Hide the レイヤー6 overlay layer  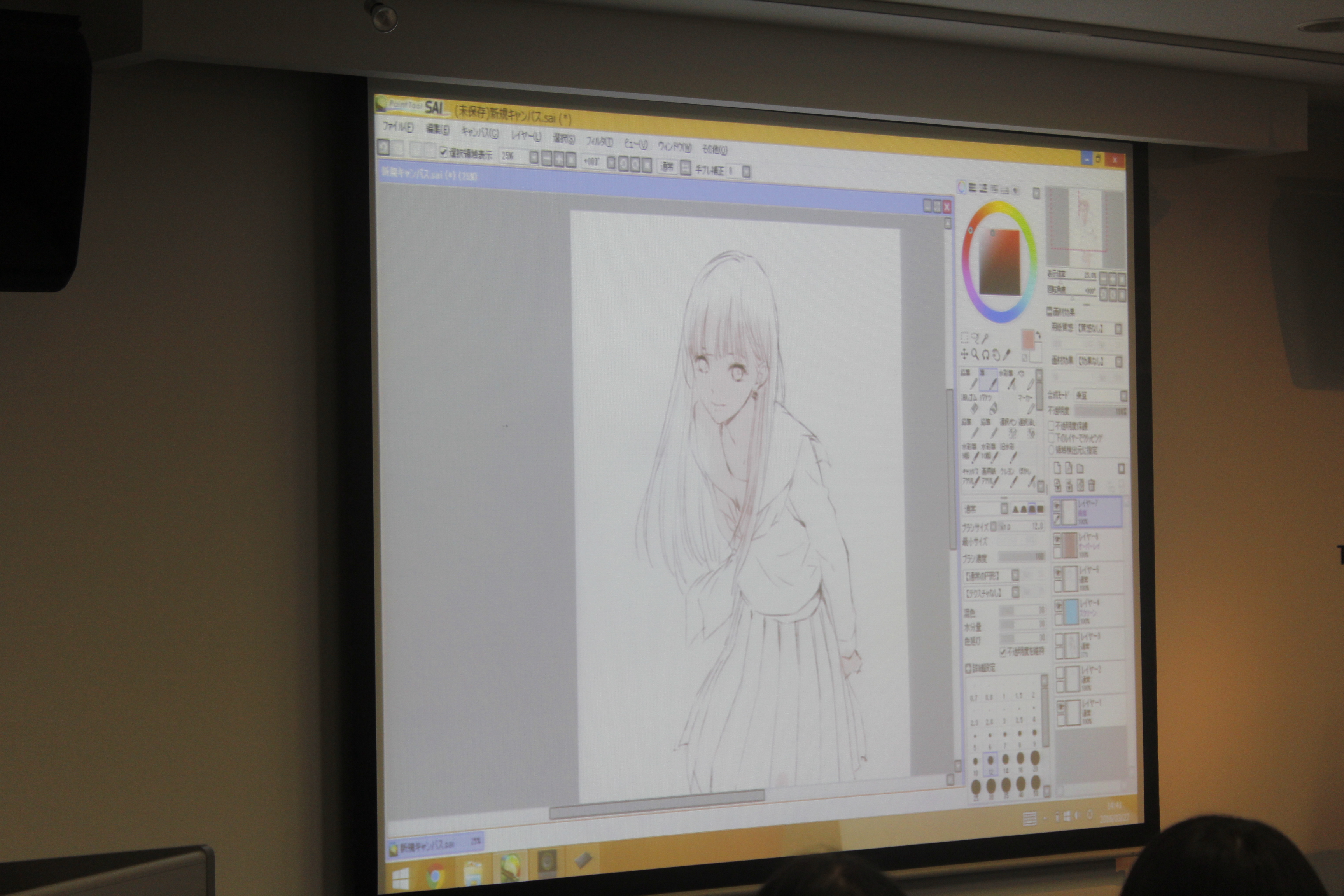[1058, 539]
